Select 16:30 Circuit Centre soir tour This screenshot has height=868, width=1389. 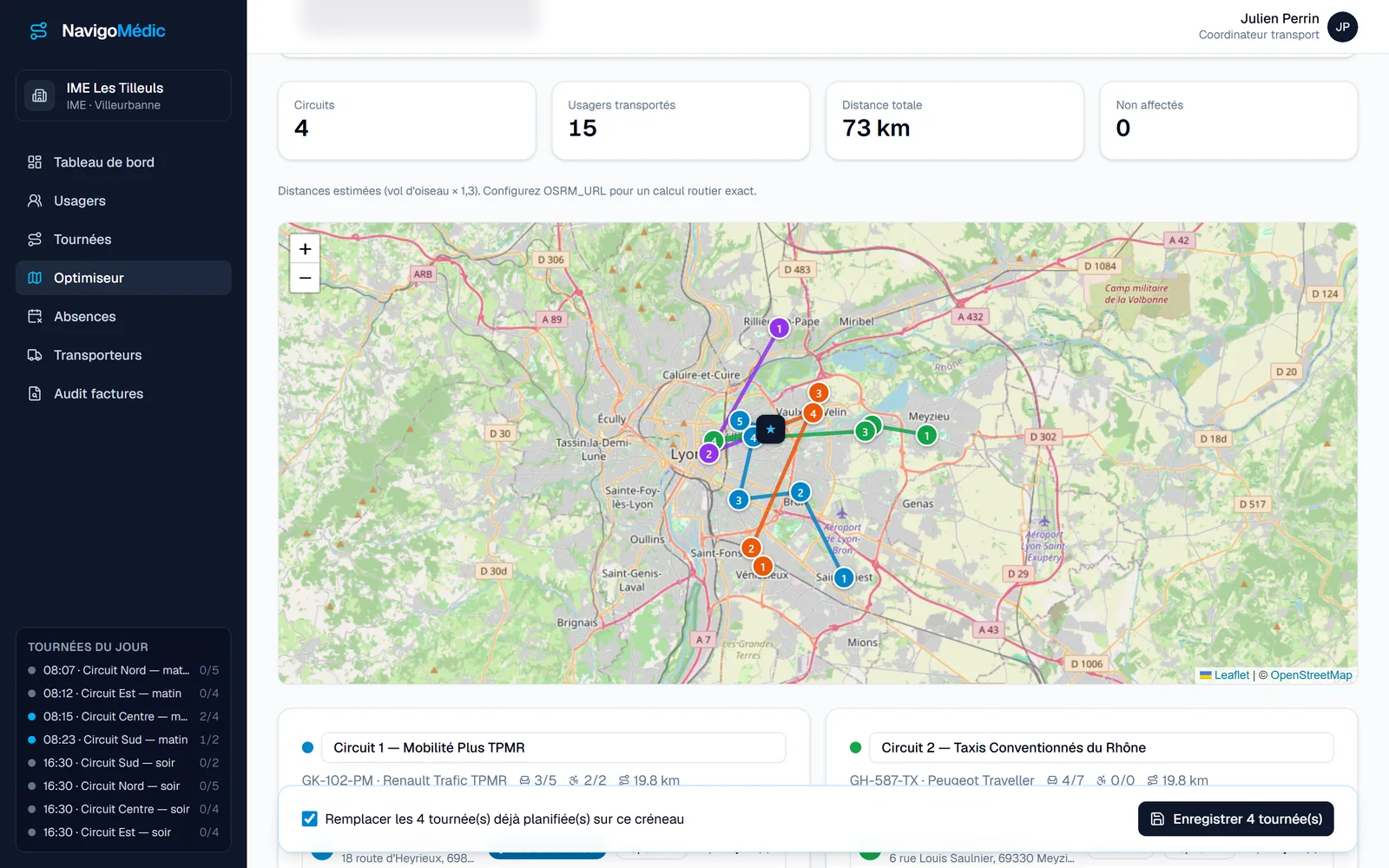(x=123, y=809)
